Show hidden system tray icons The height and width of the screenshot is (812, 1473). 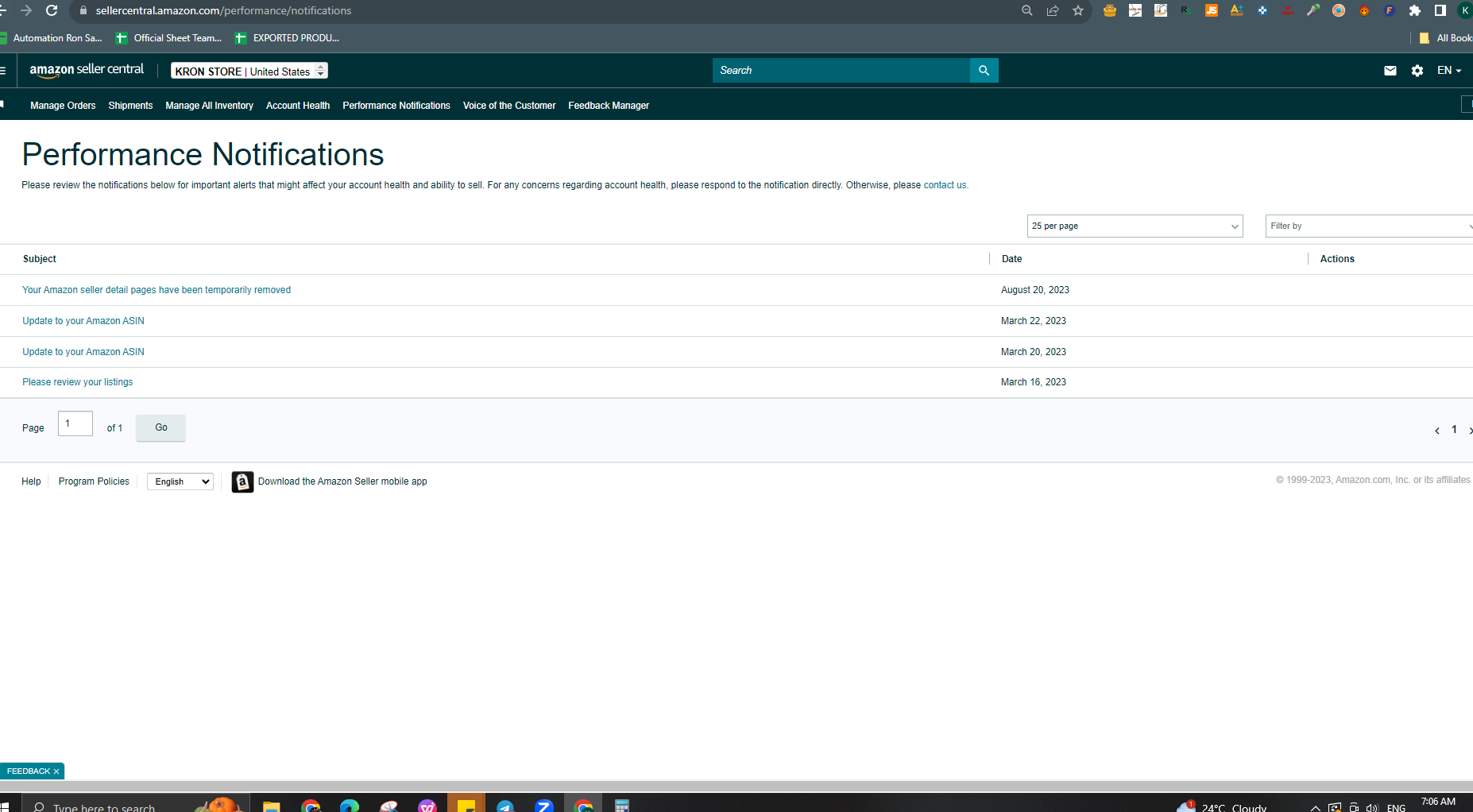tap(1315, 808)
